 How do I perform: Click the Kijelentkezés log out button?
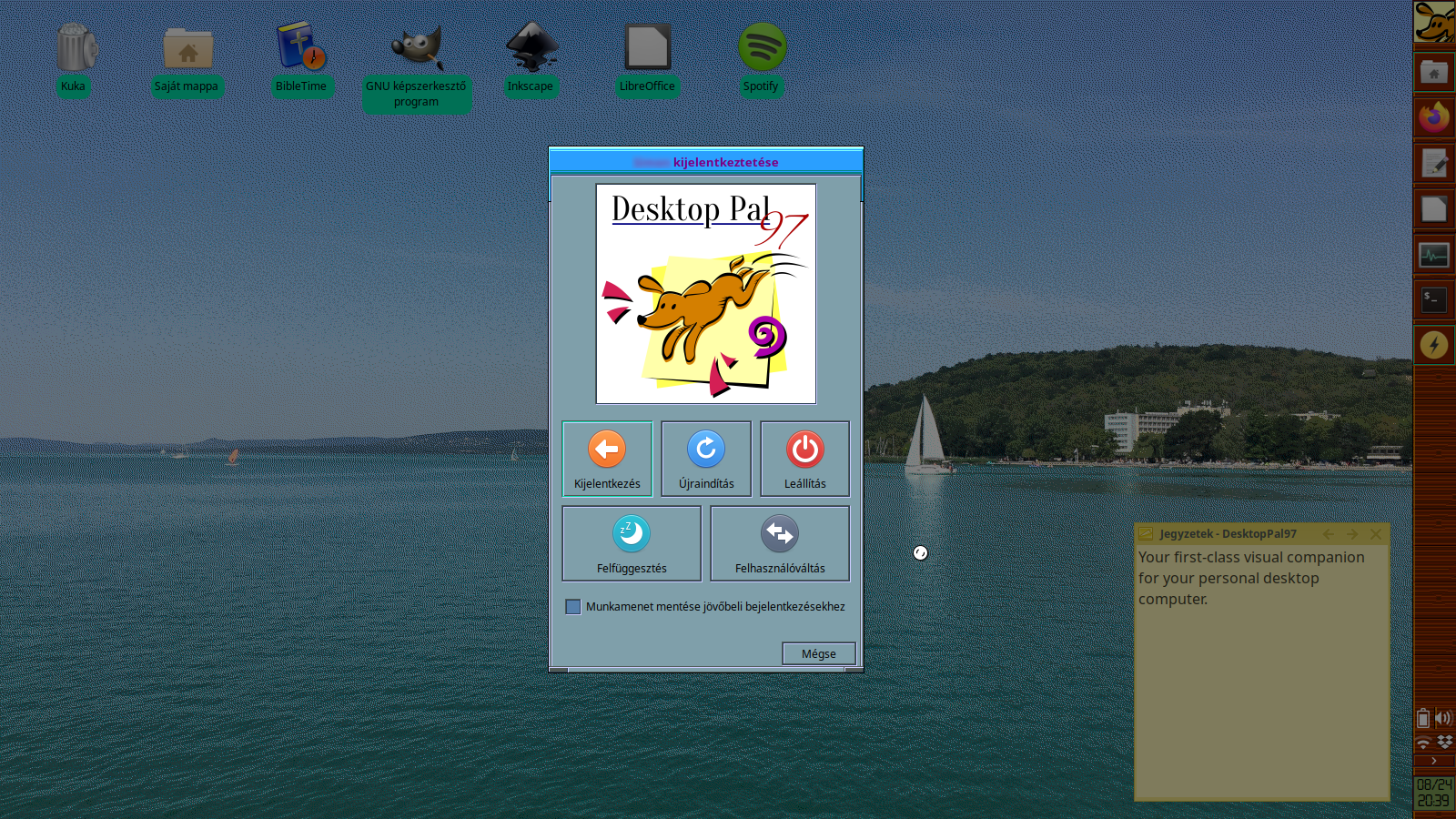pos(607,459)
